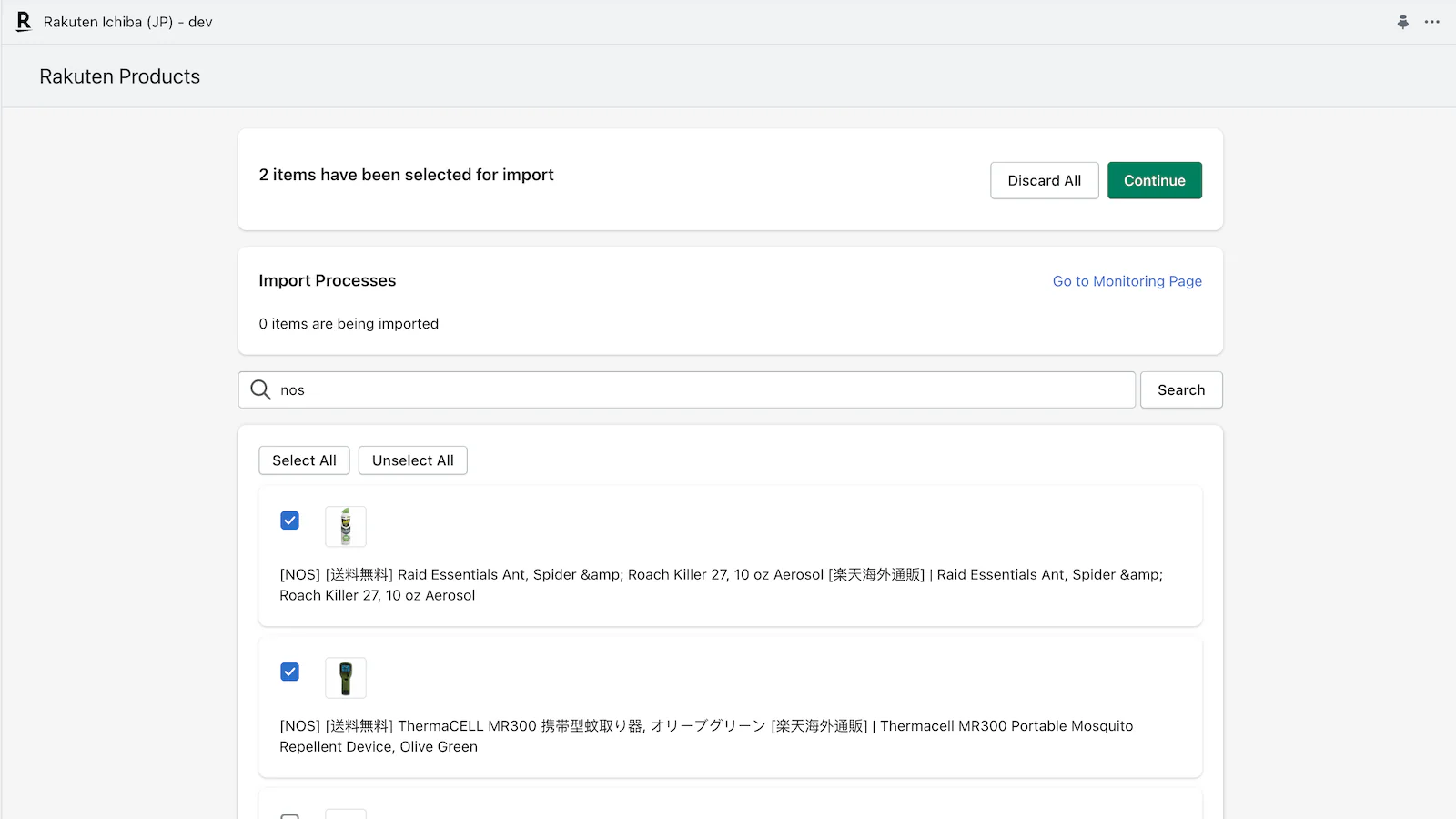Click the '0 items are being imported' text

[349, 324]
